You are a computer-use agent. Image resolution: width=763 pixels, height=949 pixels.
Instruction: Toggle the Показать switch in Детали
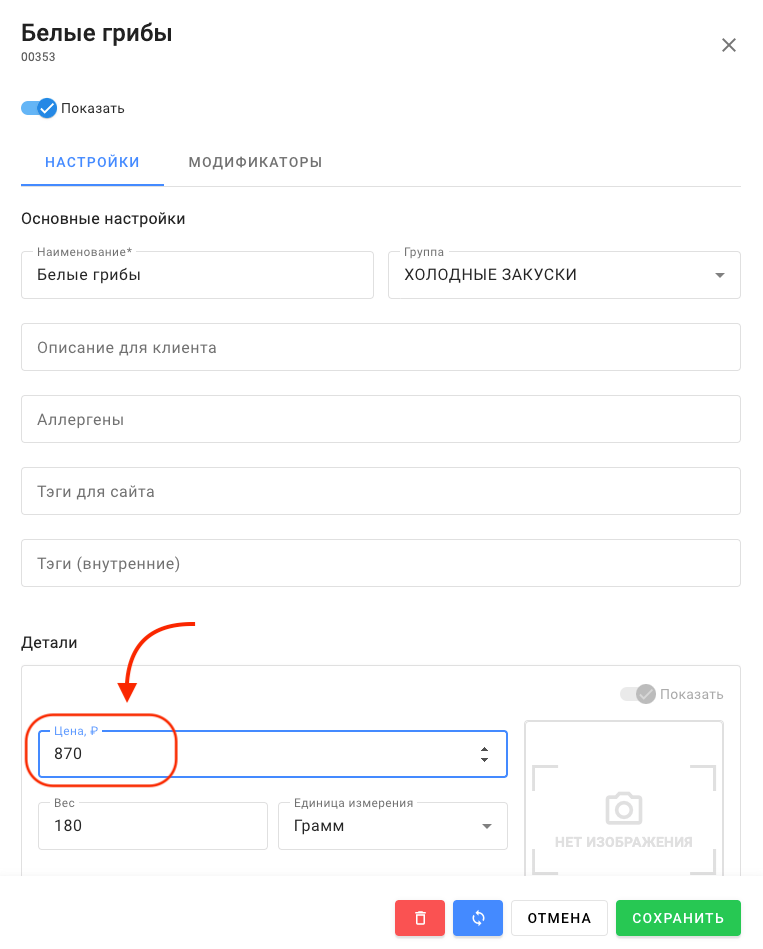(x=638, y=694)
